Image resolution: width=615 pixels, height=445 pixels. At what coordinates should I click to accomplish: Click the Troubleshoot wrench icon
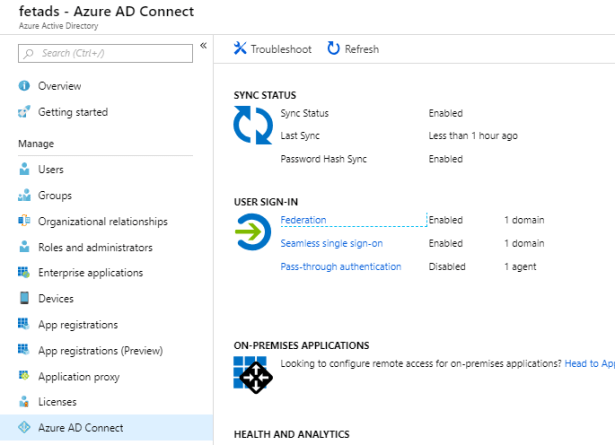coord(240,49)
